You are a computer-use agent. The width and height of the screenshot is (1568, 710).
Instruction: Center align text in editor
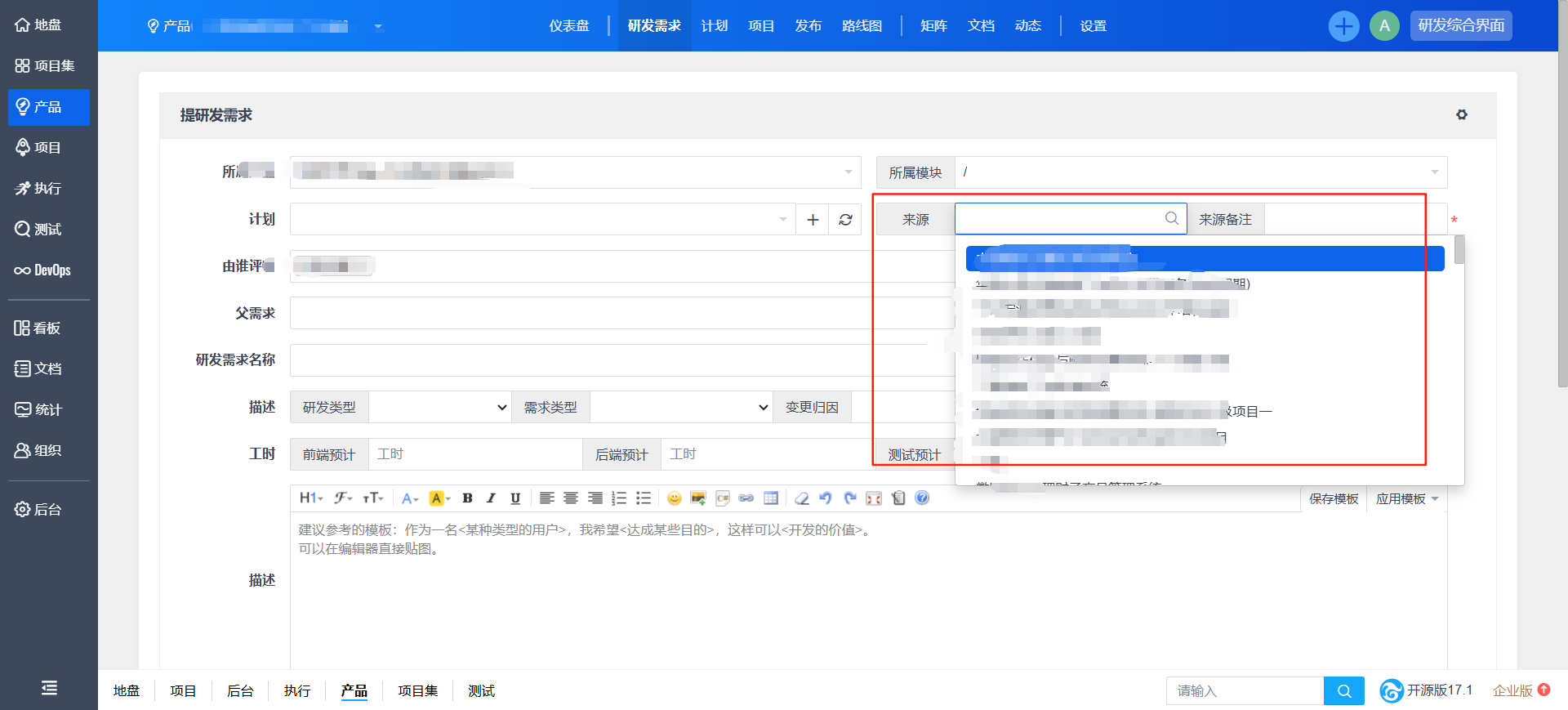571,498
